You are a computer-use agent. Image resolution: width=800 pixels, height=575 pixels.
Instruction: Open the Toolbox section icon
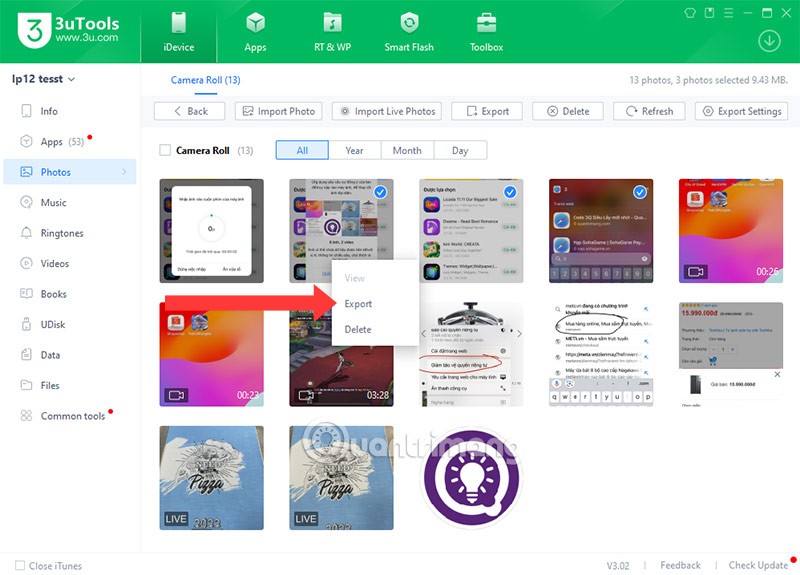pyautogui.click(x=486, y=24)
